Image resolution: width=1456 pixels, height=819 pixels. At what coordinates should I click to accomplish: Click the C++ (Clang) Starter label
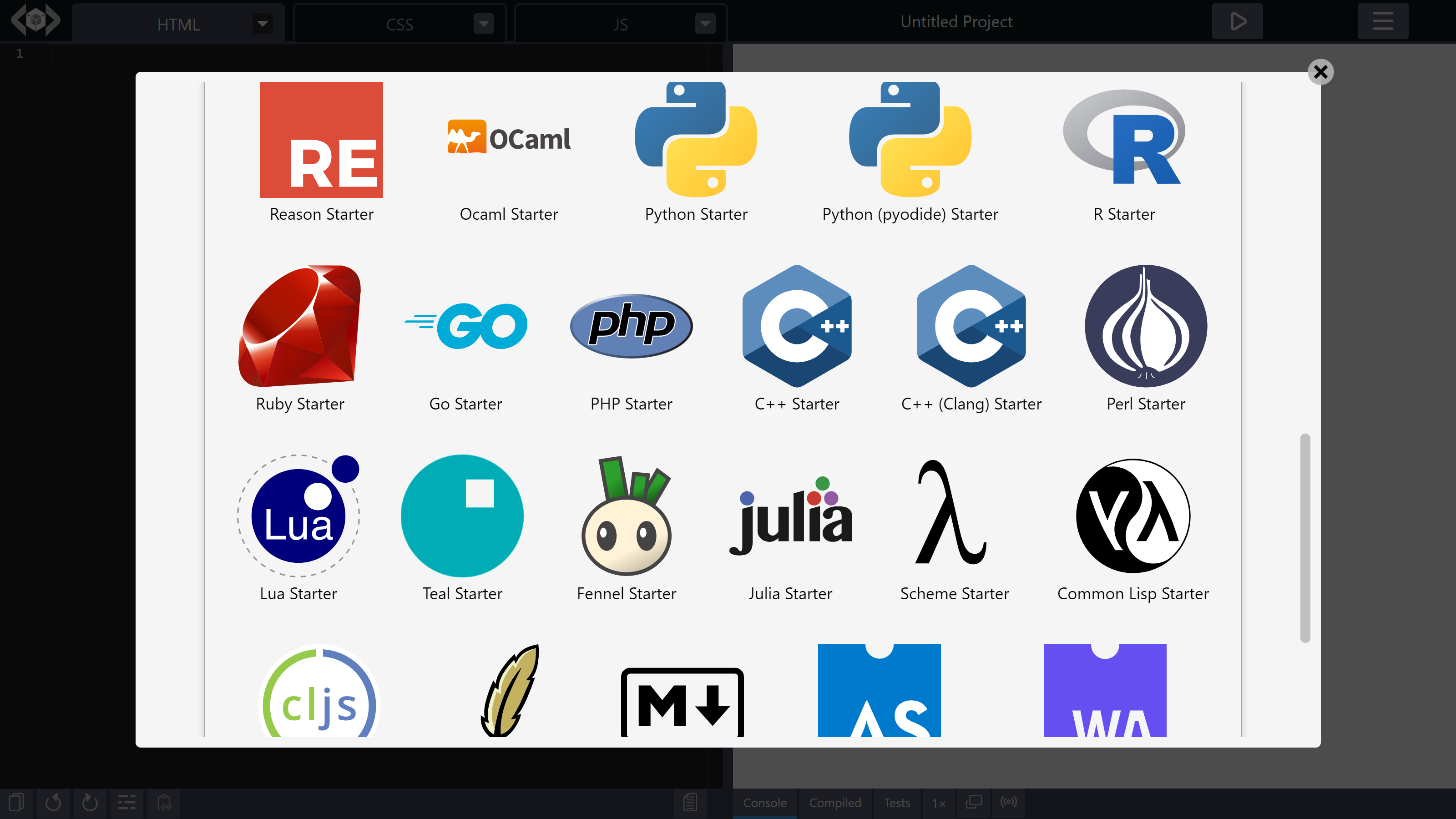click(x=971, y=404)
